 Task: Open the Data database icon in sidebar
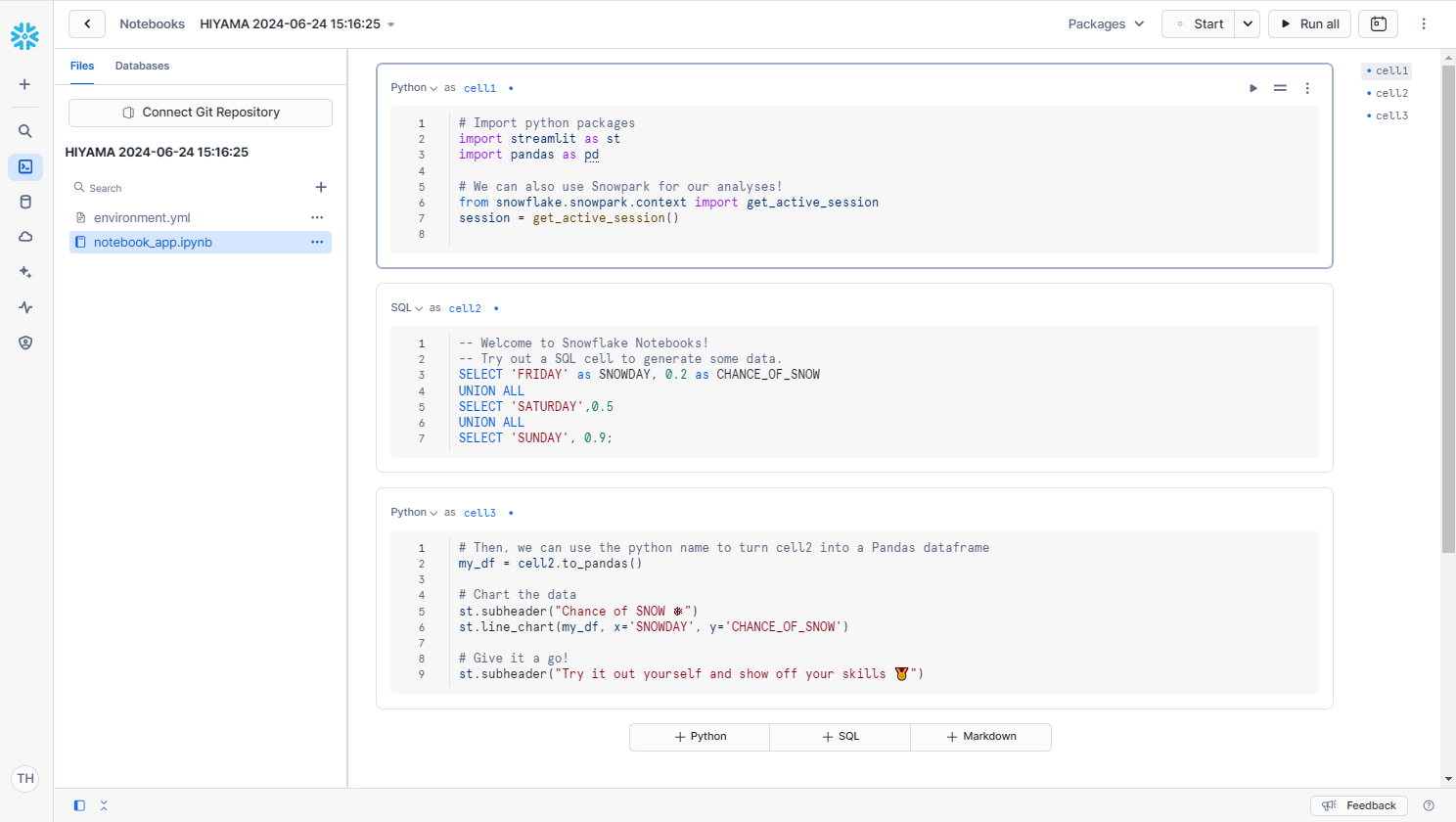[25, 202]
